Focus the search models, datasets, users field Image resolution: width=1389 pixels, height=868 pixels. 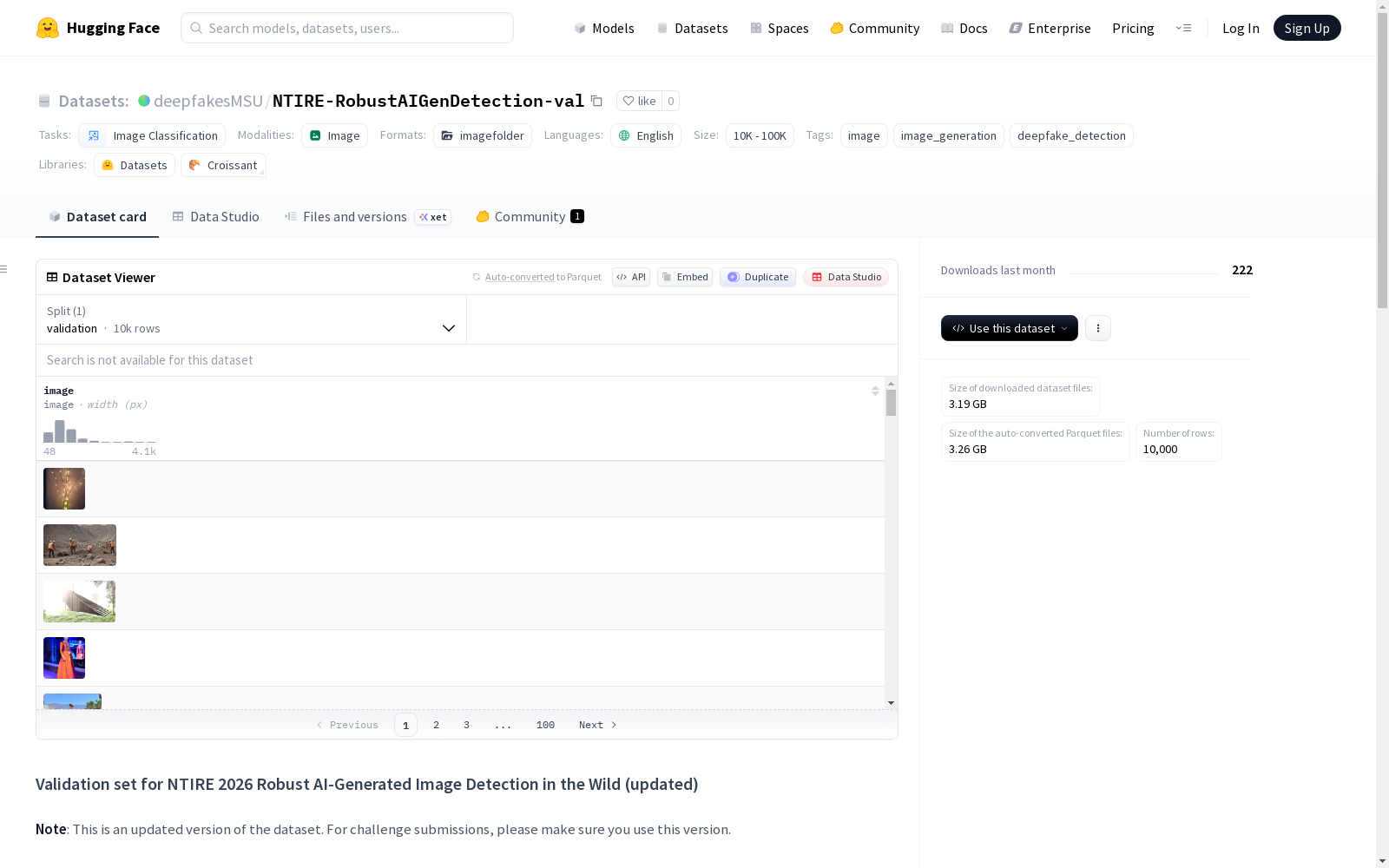click(x=347, y=28)
